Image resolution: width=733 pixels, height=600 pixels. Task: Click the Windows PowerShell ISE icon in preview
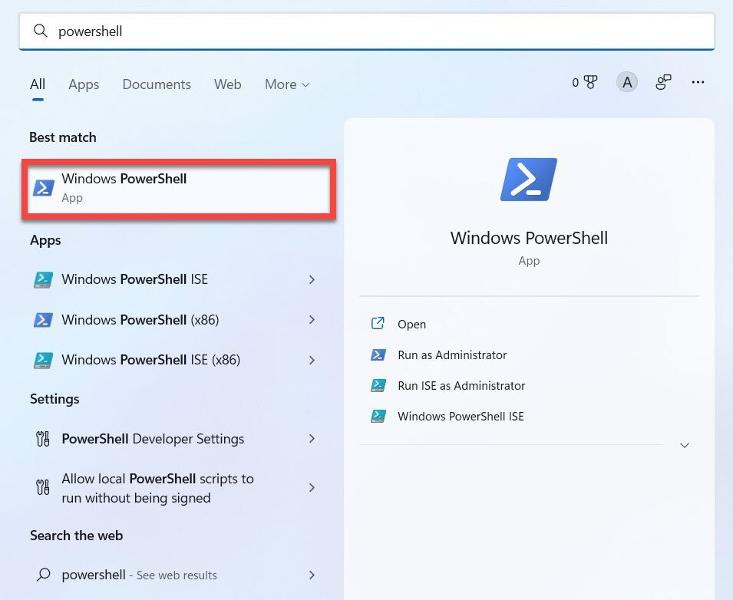(378, 416)
